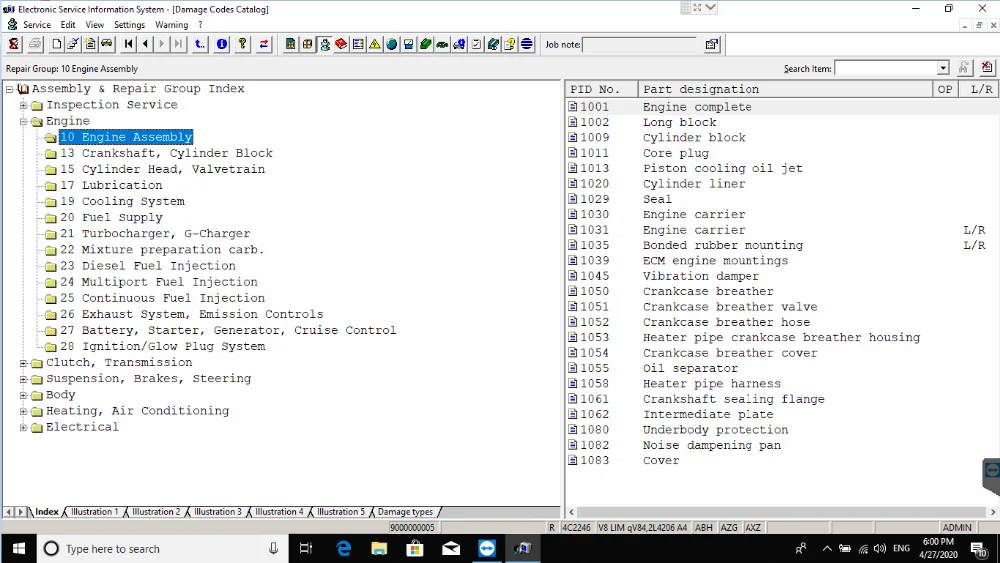
Task: Select 1082 Noise dampening pan row
Action: click(x=781, y=445)
